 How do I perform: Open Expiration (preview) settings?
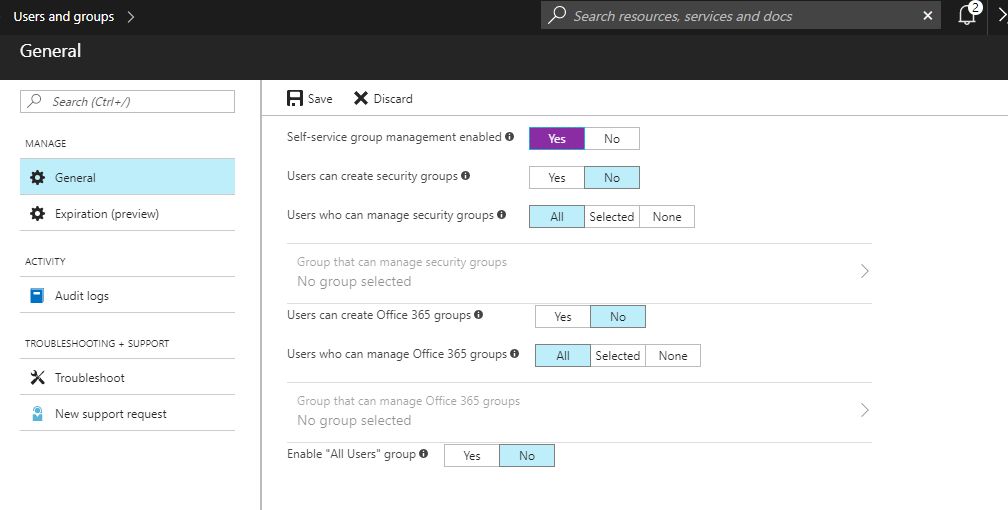click(x=127, y=213)
